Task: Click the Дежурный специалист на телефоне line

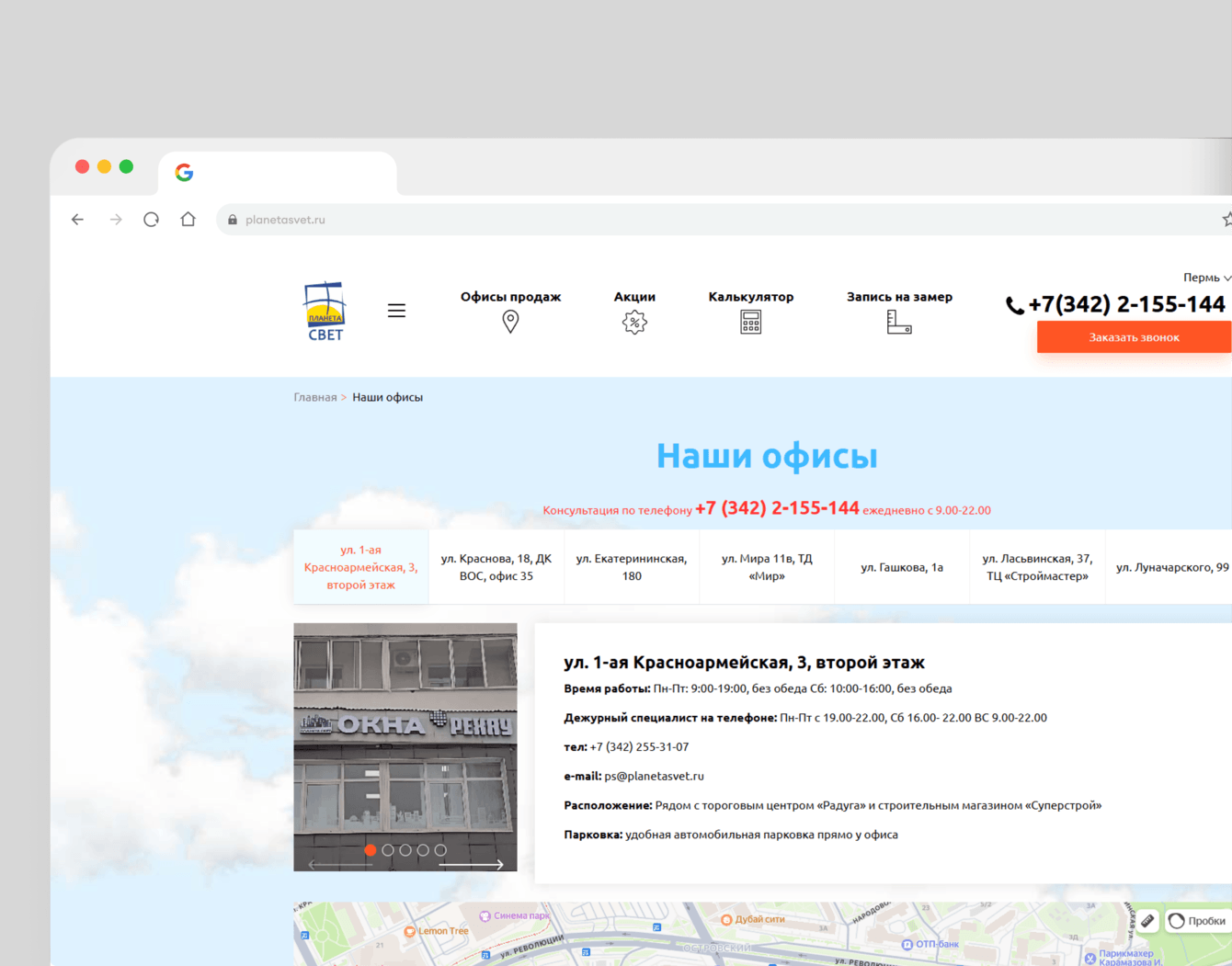Action: (805, 718)
